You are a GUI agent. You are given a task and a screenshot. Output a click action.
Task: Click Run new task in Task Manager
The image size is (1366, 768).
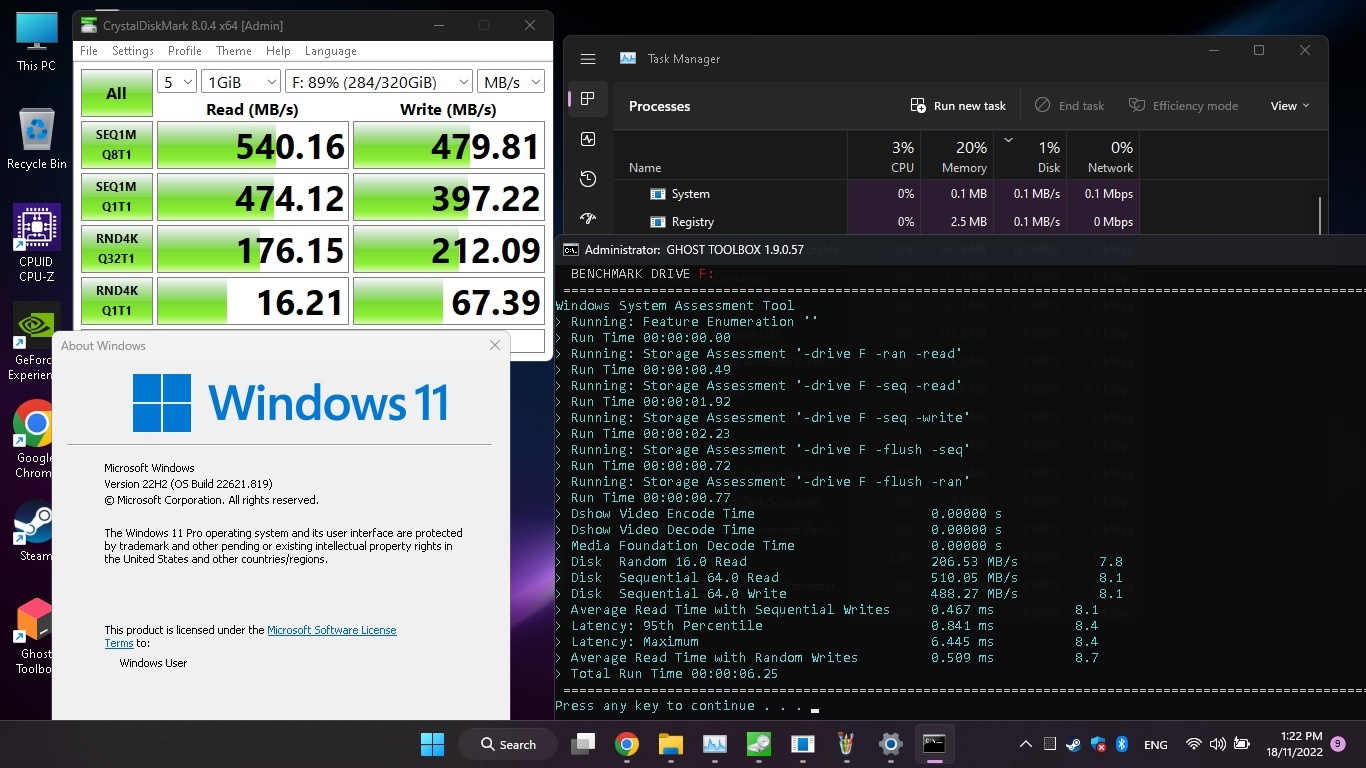(x=958, y=106)
